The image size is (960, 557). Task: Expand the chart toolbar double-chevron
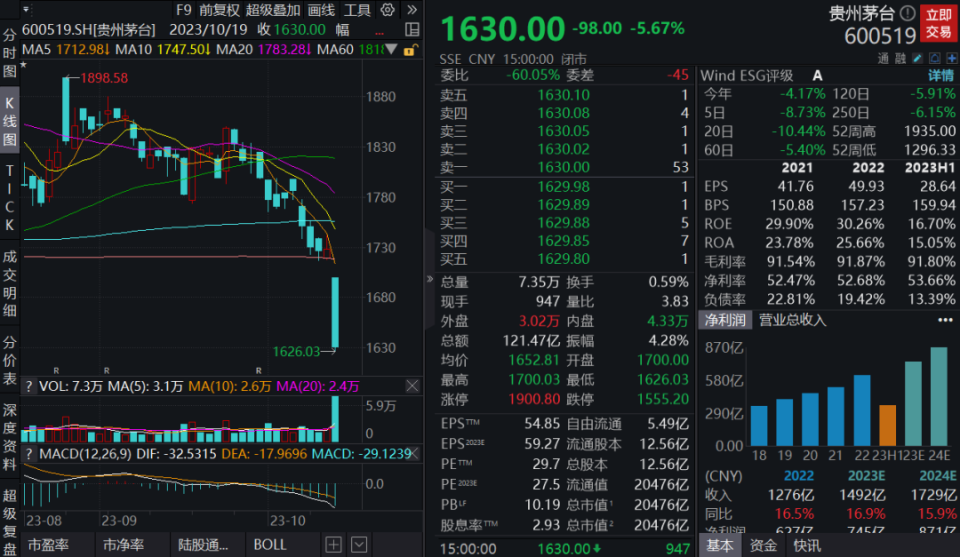pos(412,10)
